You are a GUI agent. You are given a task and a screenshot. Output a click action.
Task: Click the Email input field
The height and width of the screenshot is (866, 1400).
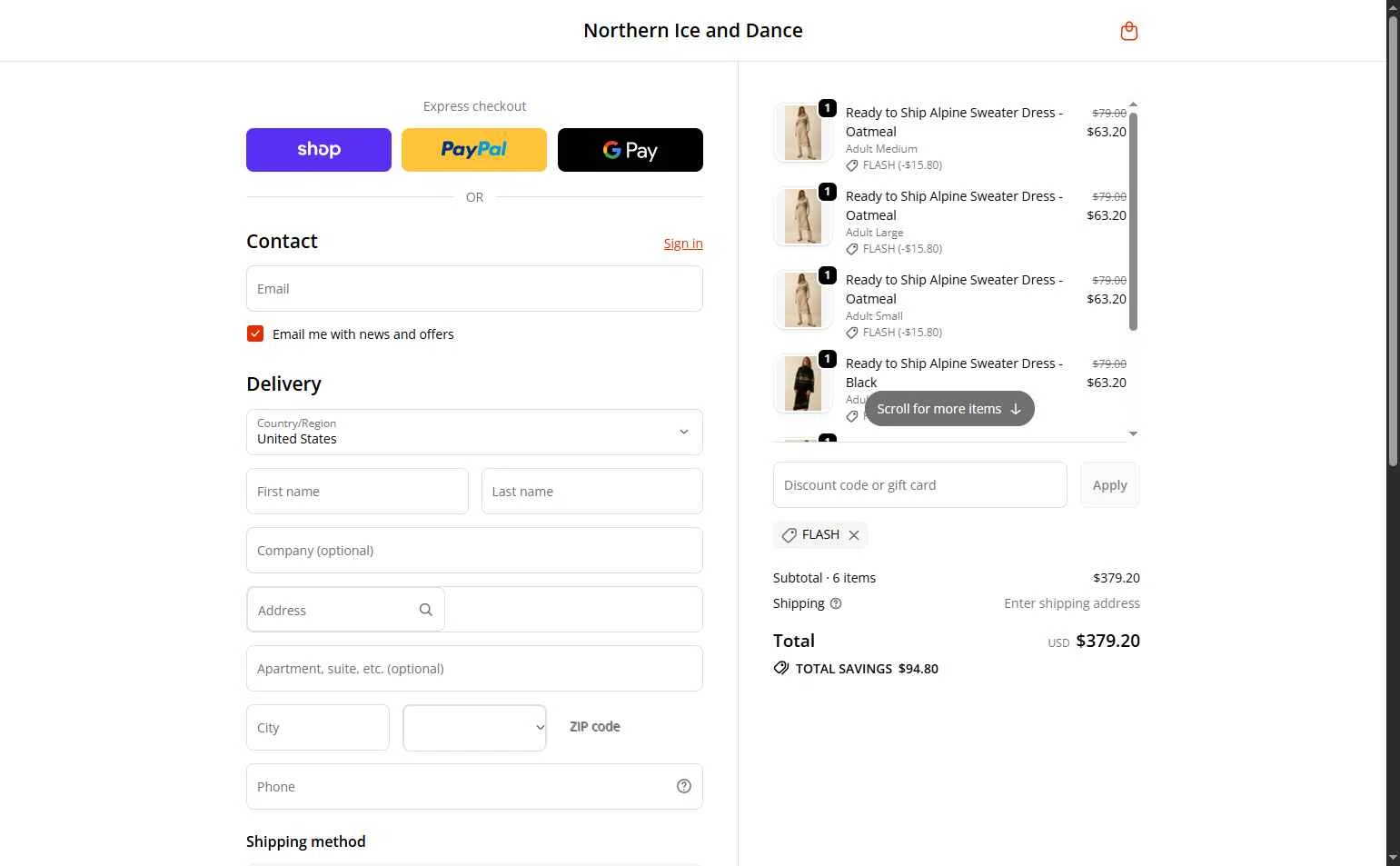474,289
